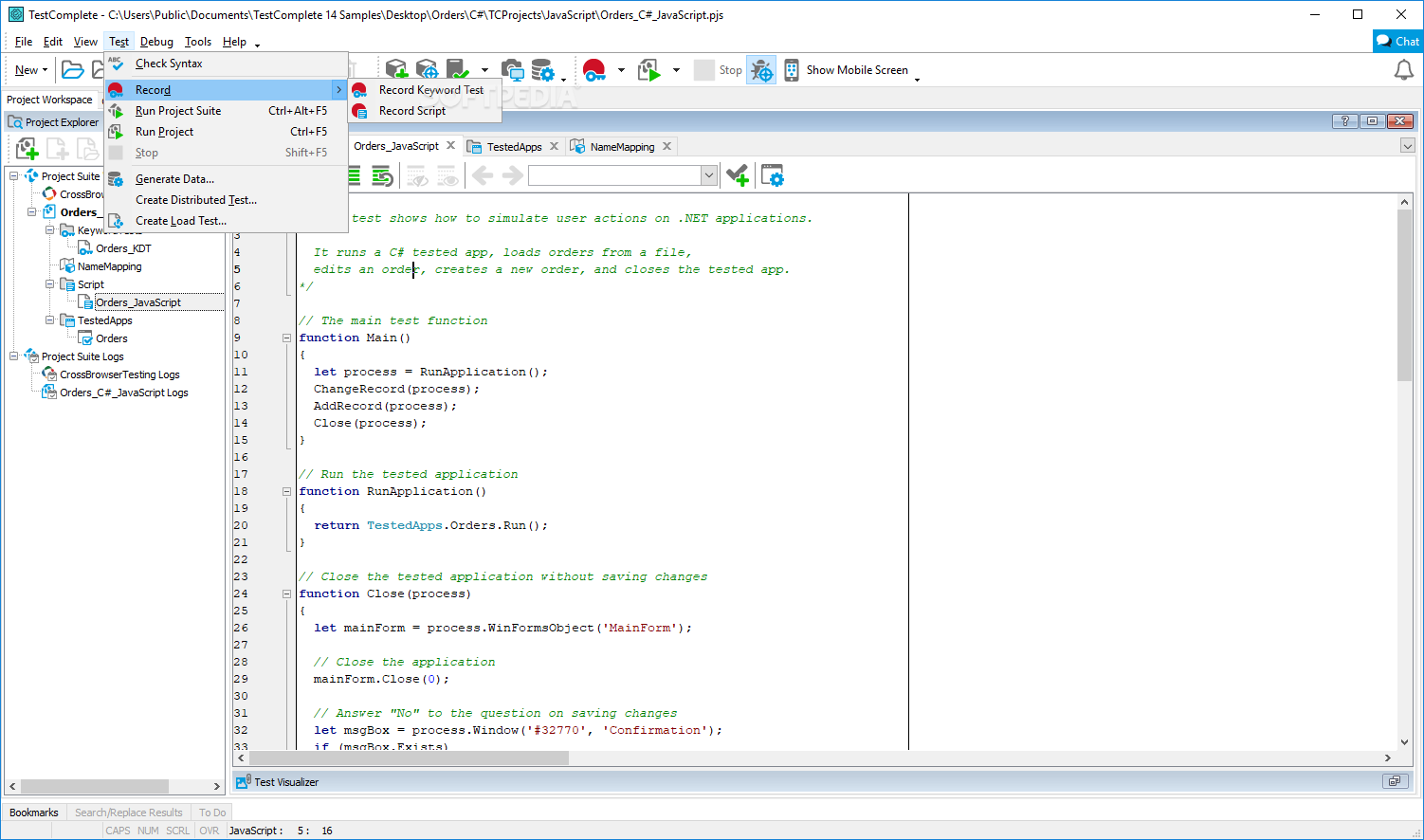Navigate forward with the right arrow icon

point(513,175)
